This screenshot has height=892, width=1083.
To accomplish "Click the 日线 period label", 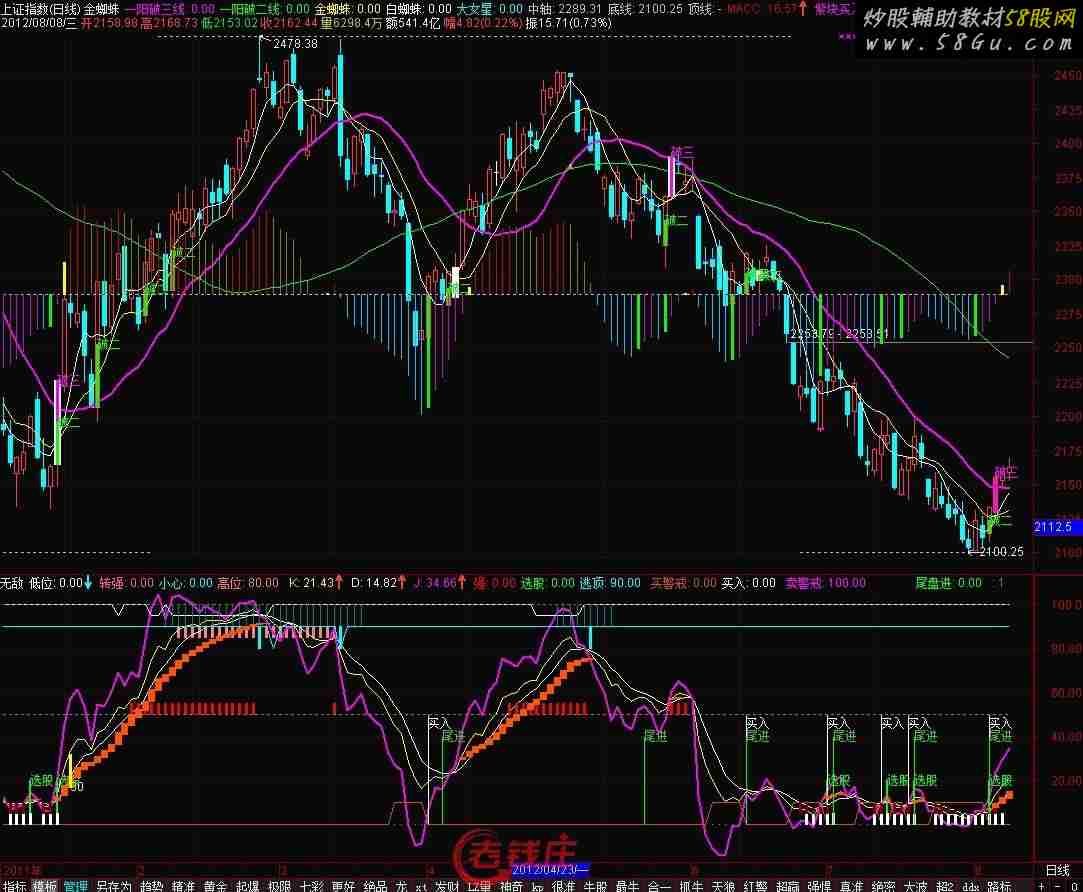I will [1057, 871].
